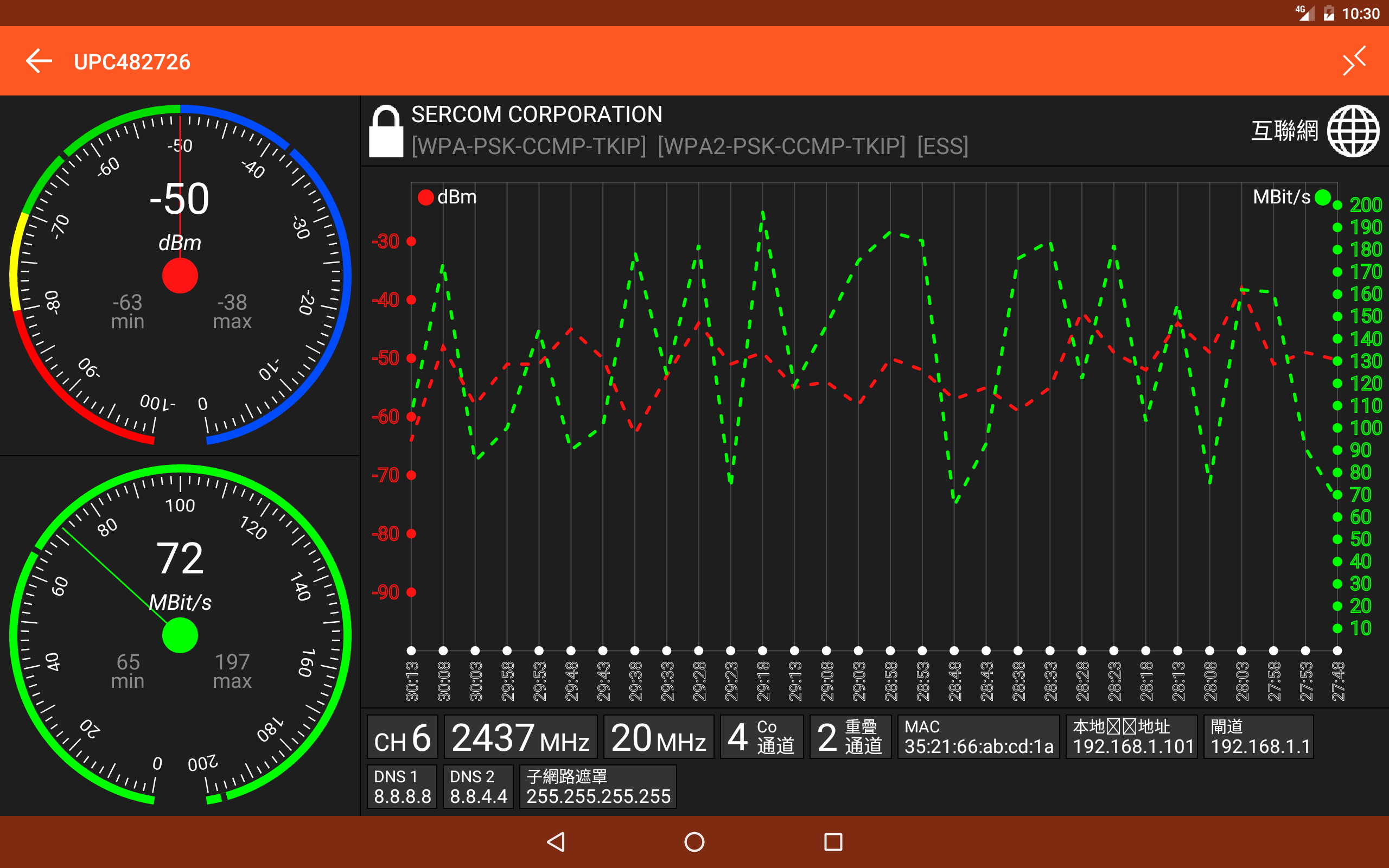The image size is (1389, 868).
Task: Tap the local address 192.168.1.101 tile
Action: (x=1132, y=737)
